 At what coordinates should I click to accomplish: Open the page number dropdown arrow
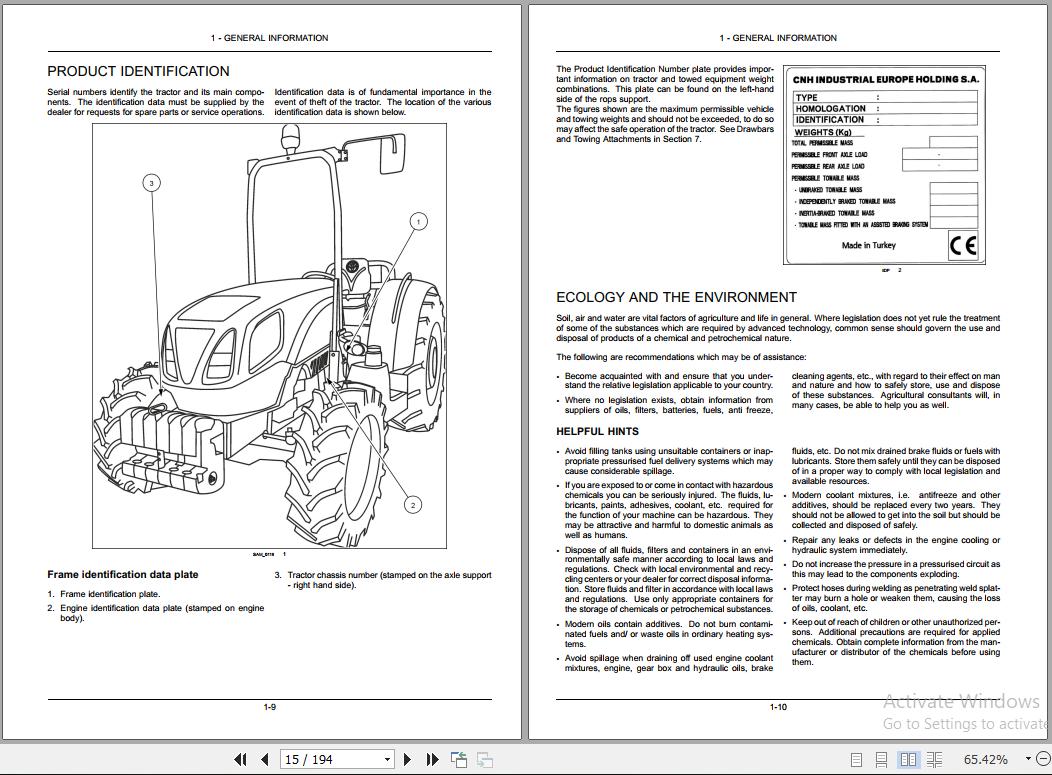click(x=387, y=760)
